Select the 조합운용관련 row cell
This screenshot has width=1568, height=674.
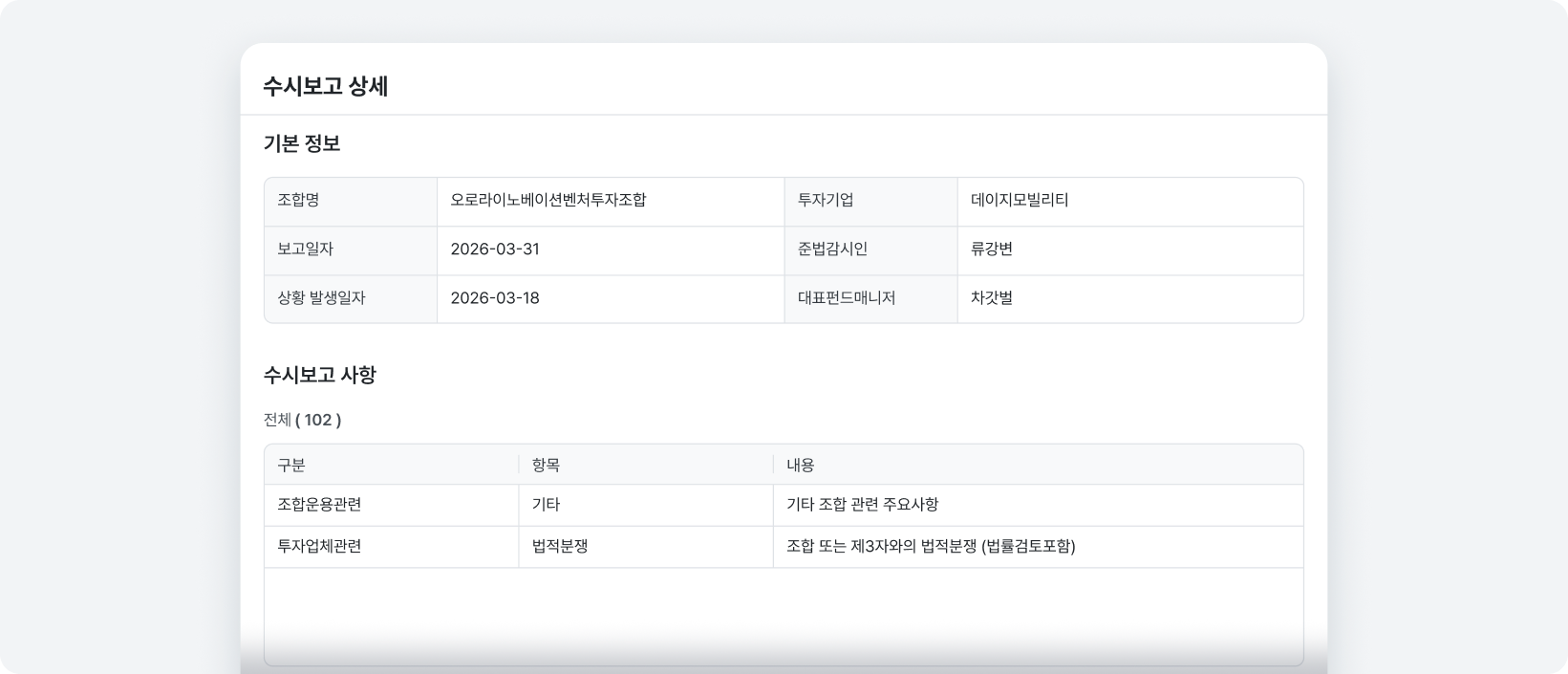pos(392,505)
